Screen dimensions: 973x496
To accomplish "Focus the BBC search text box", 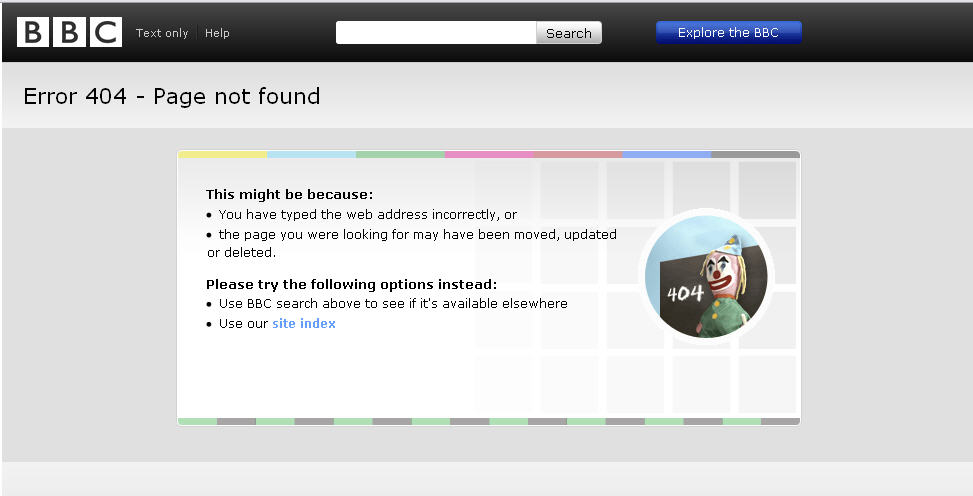I will (x=436, y=33).
